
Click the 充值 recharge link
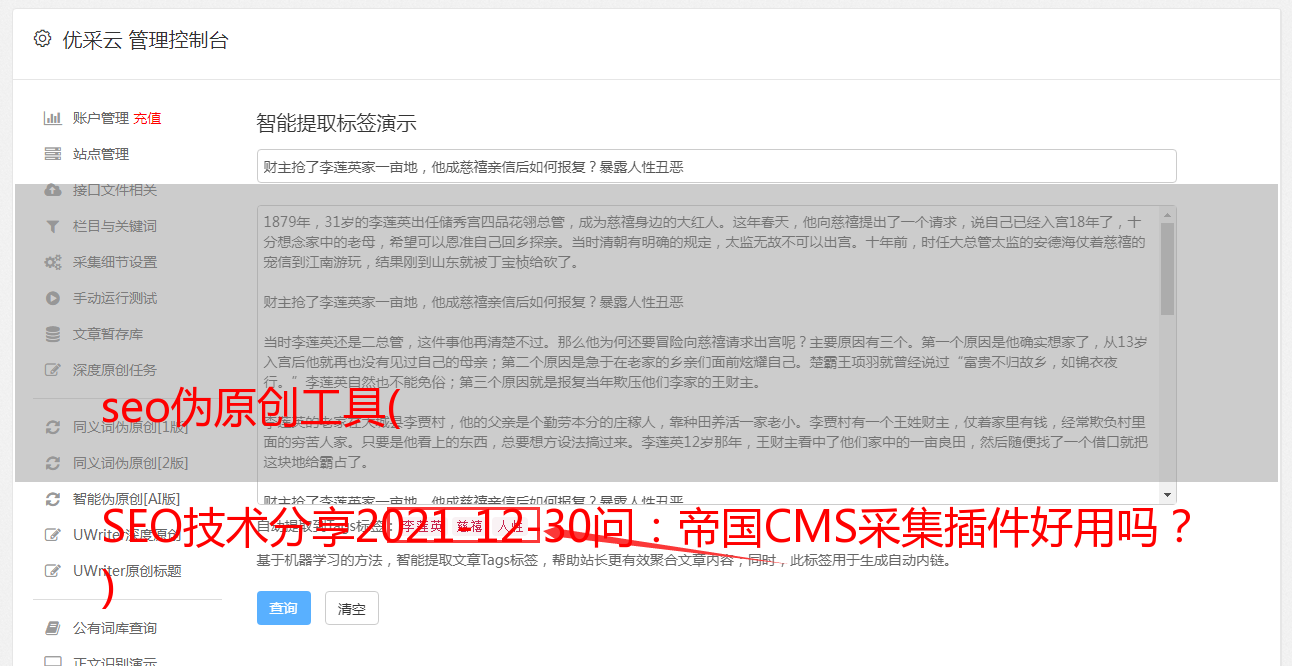147,118
